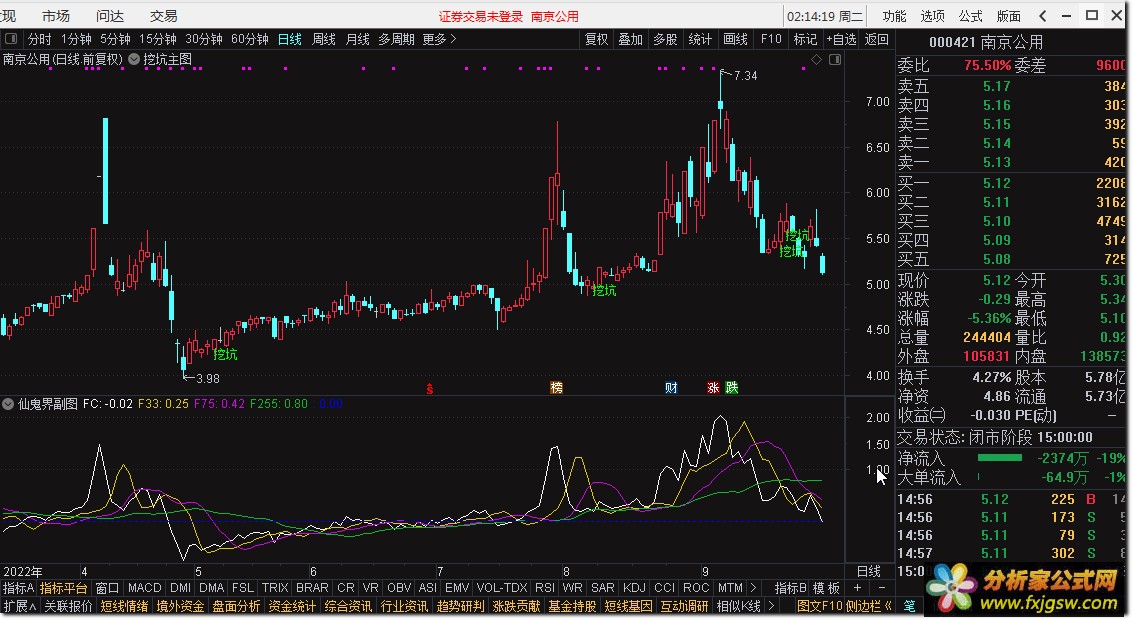Click the 日线 label below the price axis
The image size is (1134, 620).
tap(869, 572)
